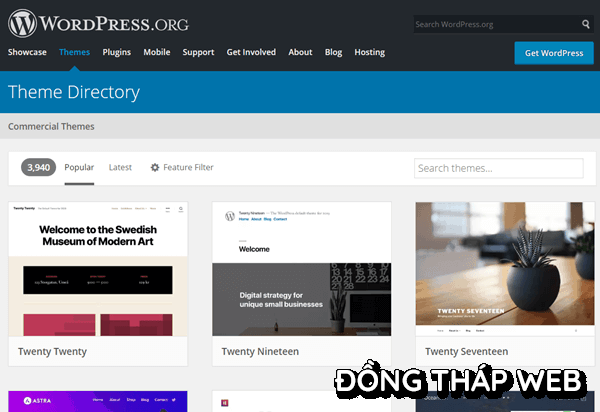Image resolution: width=600 pixels, height=412 pixels.
Task: Open the Feature Filter options
Action: 182,168
